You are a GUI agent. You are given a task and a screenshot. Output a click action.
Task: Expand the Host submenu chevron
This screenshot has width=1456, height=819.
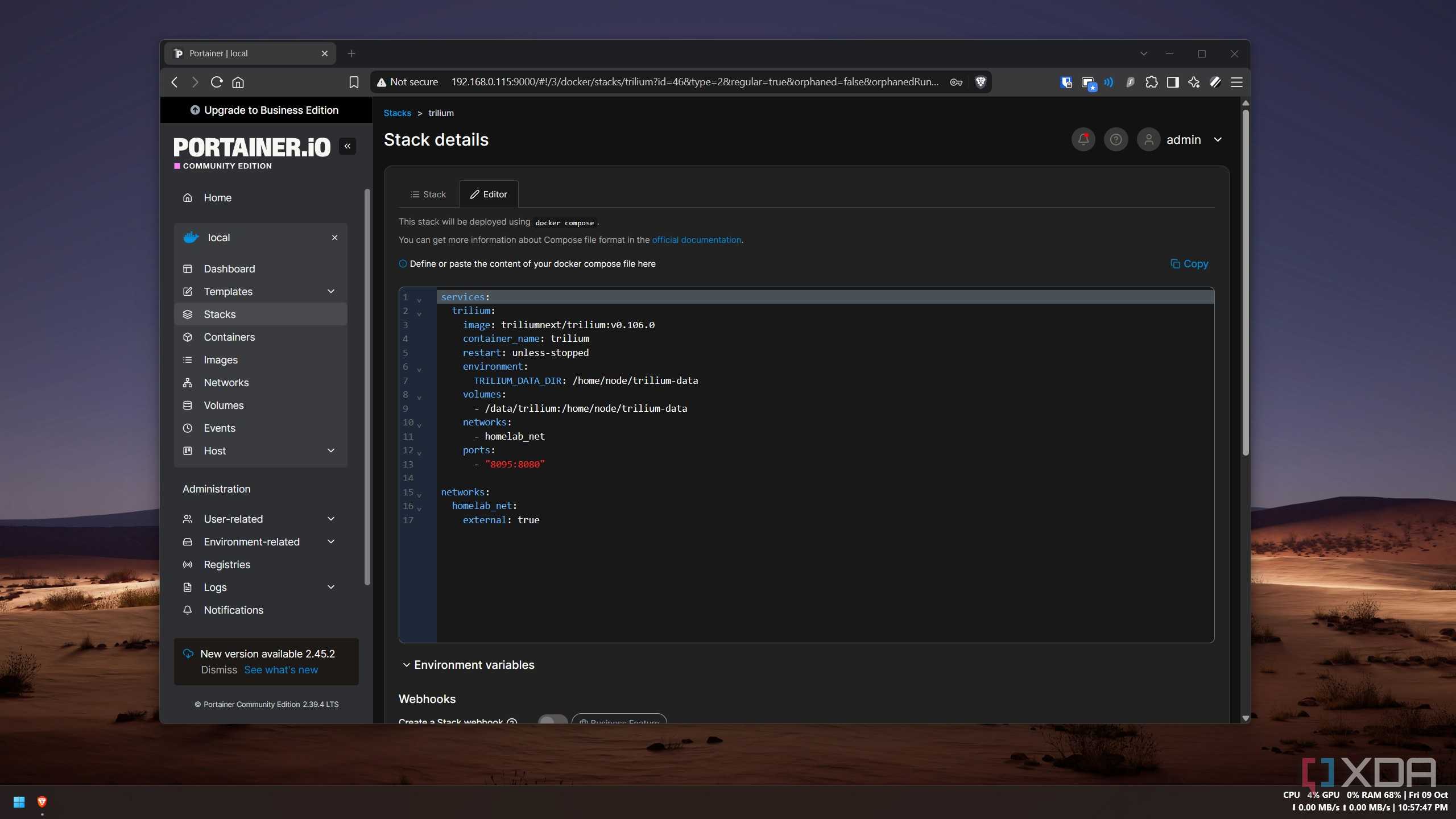coord(331,450)
